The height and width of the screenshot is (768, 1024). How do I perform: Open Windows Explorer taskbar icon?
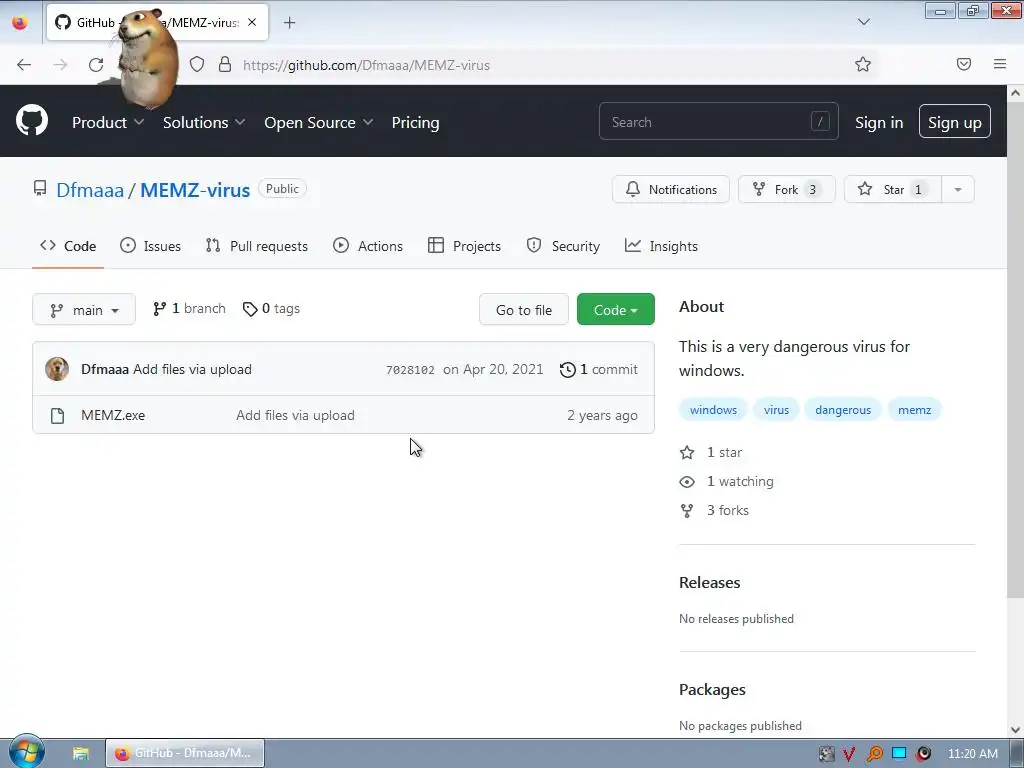click(80, 754)
